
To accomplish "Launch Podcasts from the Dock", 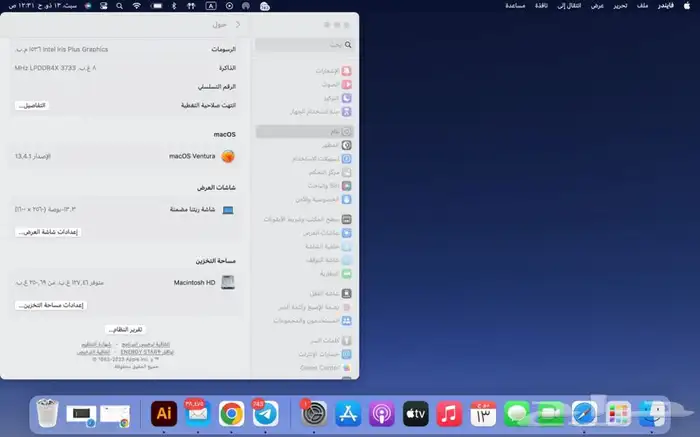I will pyautogui.click(x=382, y=413).
